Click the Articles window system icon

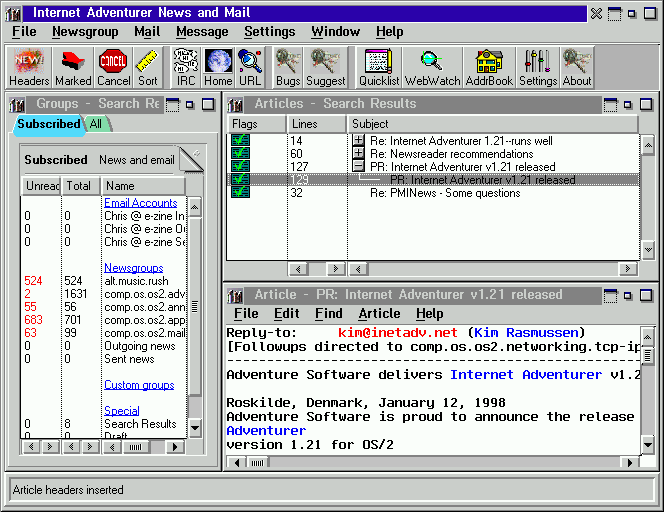(235, 105)
